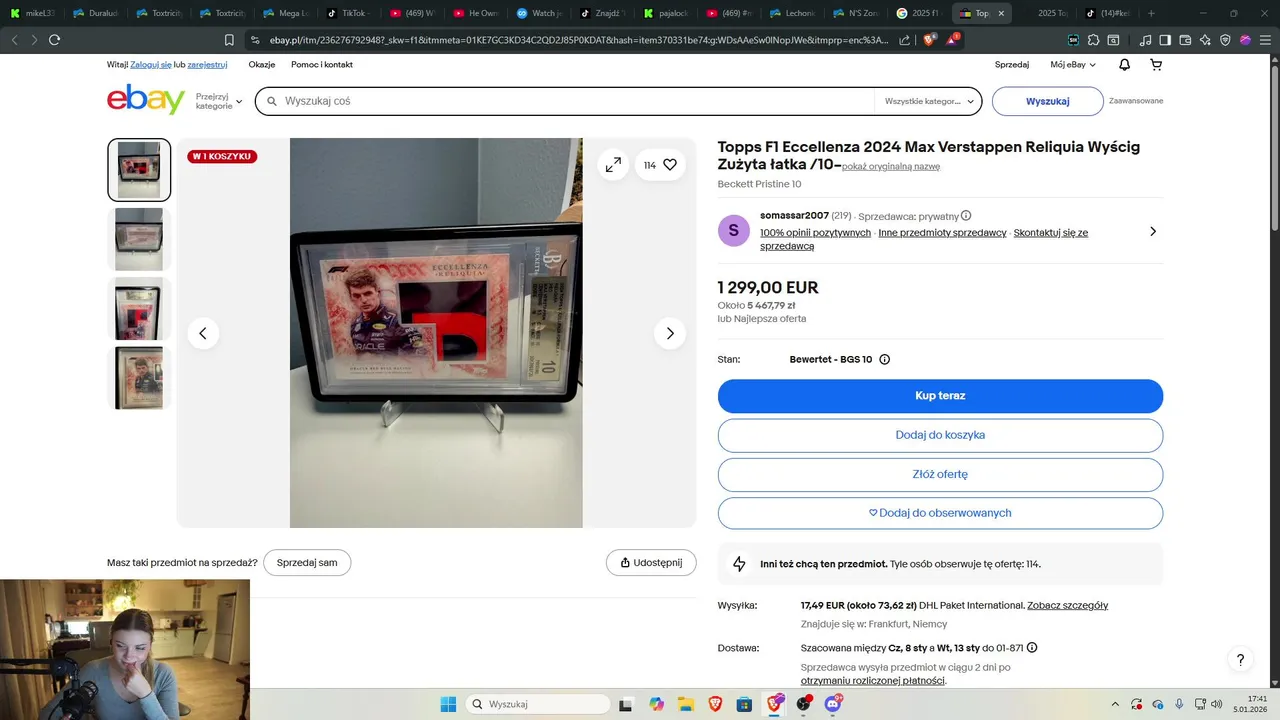1280x720 pixels.
Task: Open the BGS 10 condition info icon
Action: 884,359
